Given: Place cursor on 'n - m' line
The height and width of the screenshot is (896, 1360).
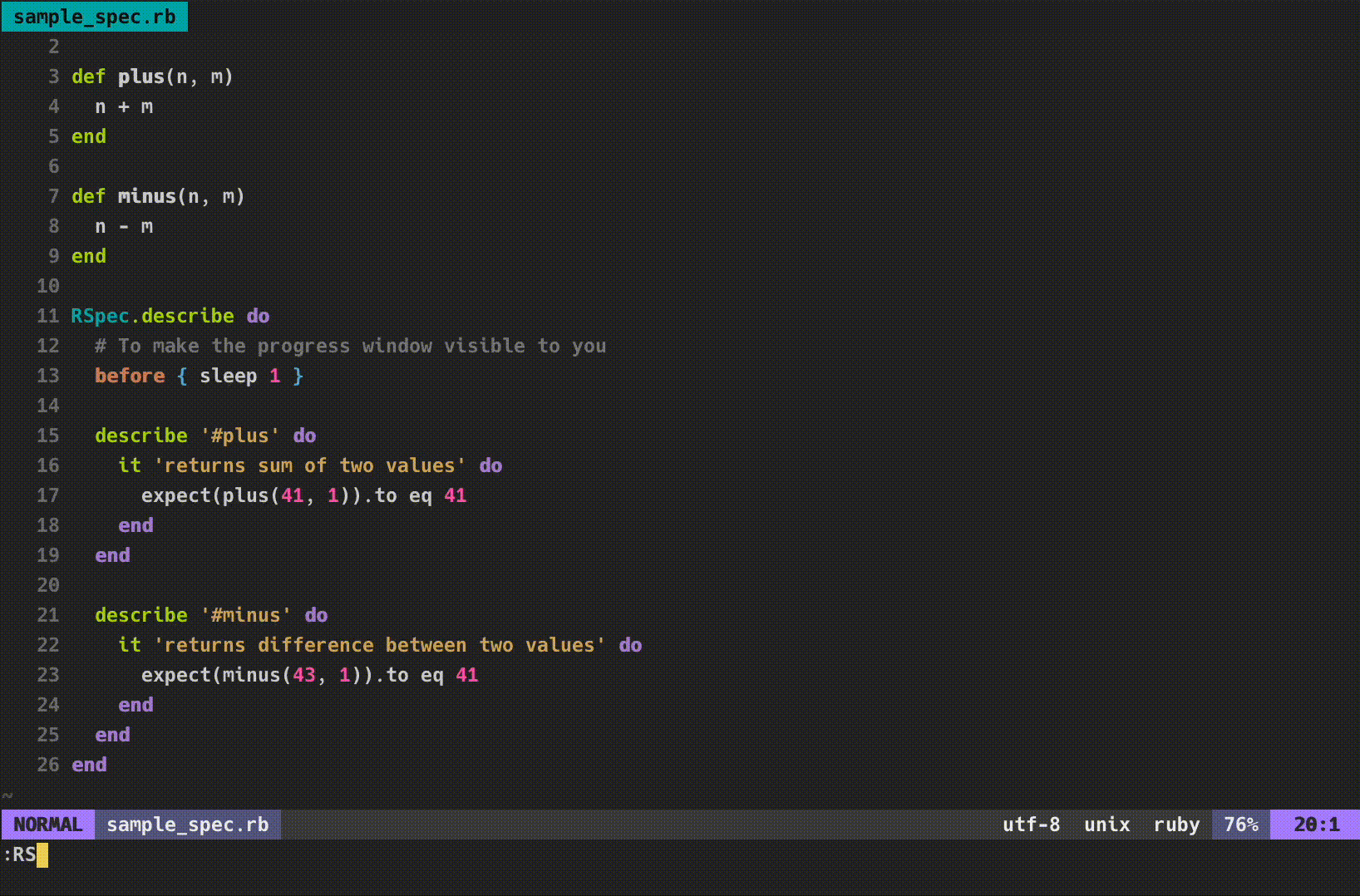Looking at the screenshot, I should pyautogui.click(x=124, y=226).
